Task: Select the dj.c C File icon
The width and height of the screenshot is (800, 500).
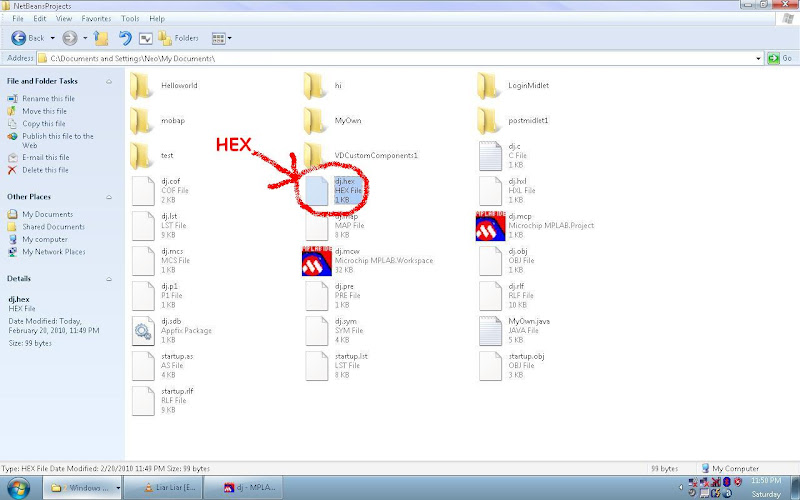Action: pos(490,156)
